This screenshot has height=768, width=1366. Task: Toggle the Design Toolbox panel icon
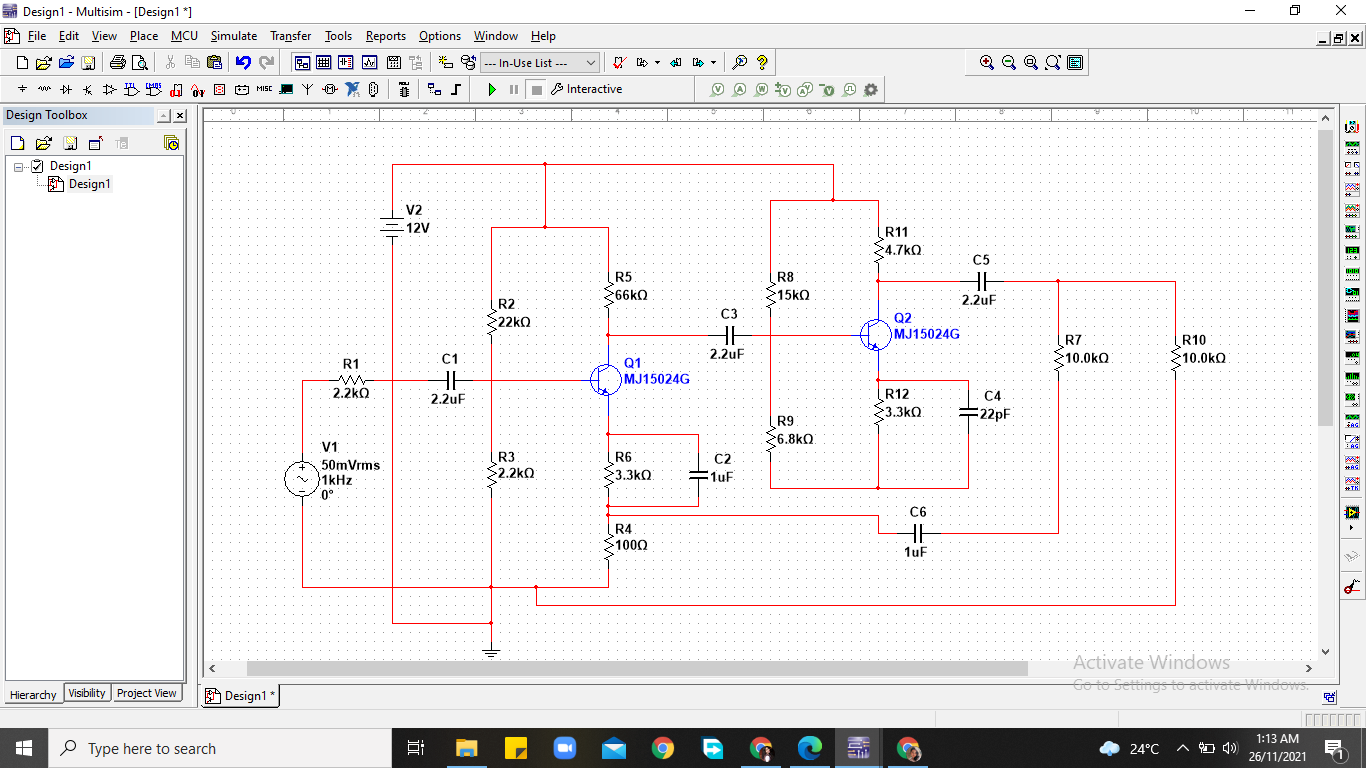(x=302, y=63)
